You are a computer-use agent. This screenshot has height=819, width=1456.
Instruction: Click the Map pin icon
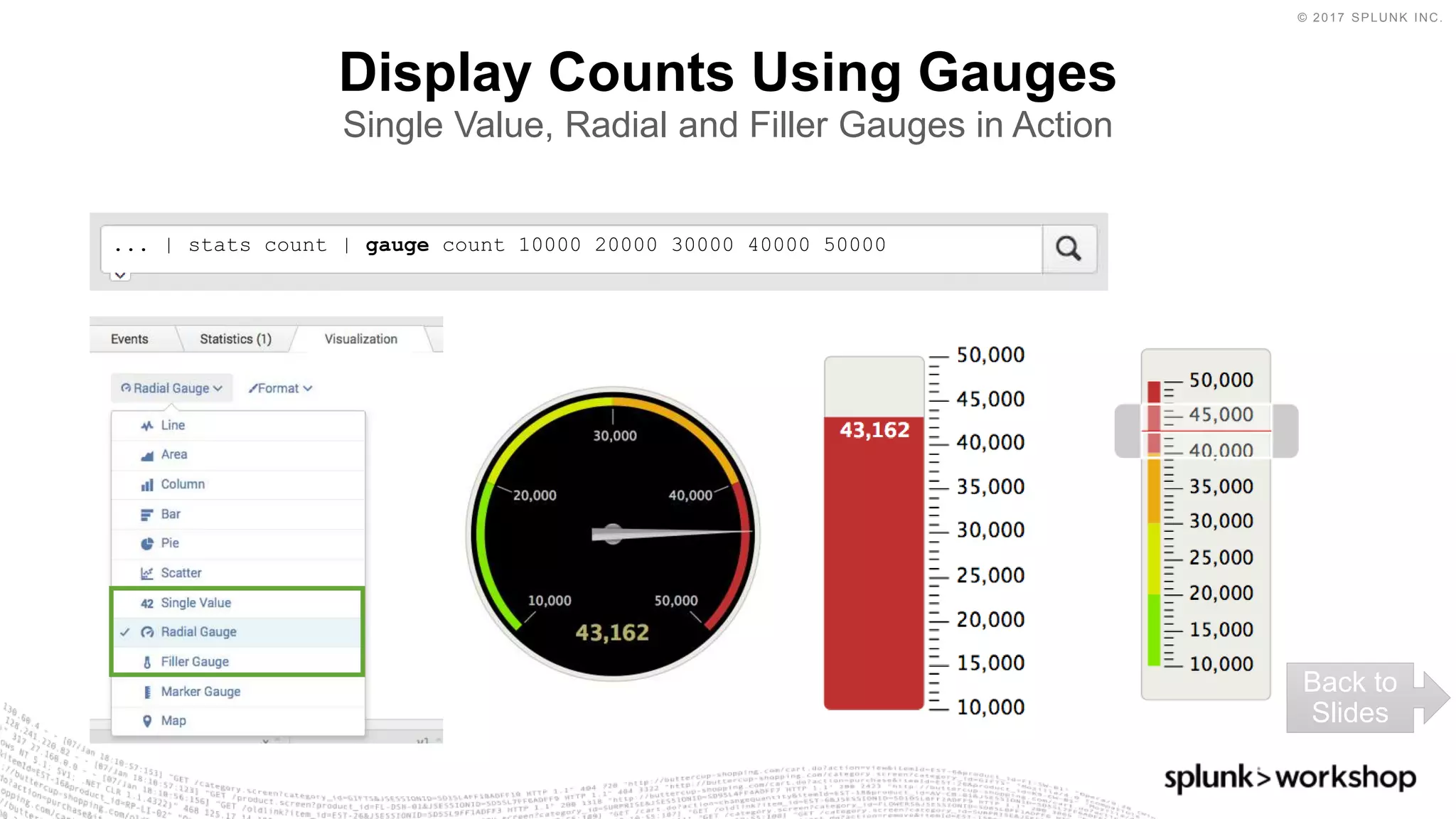[147, 722]
